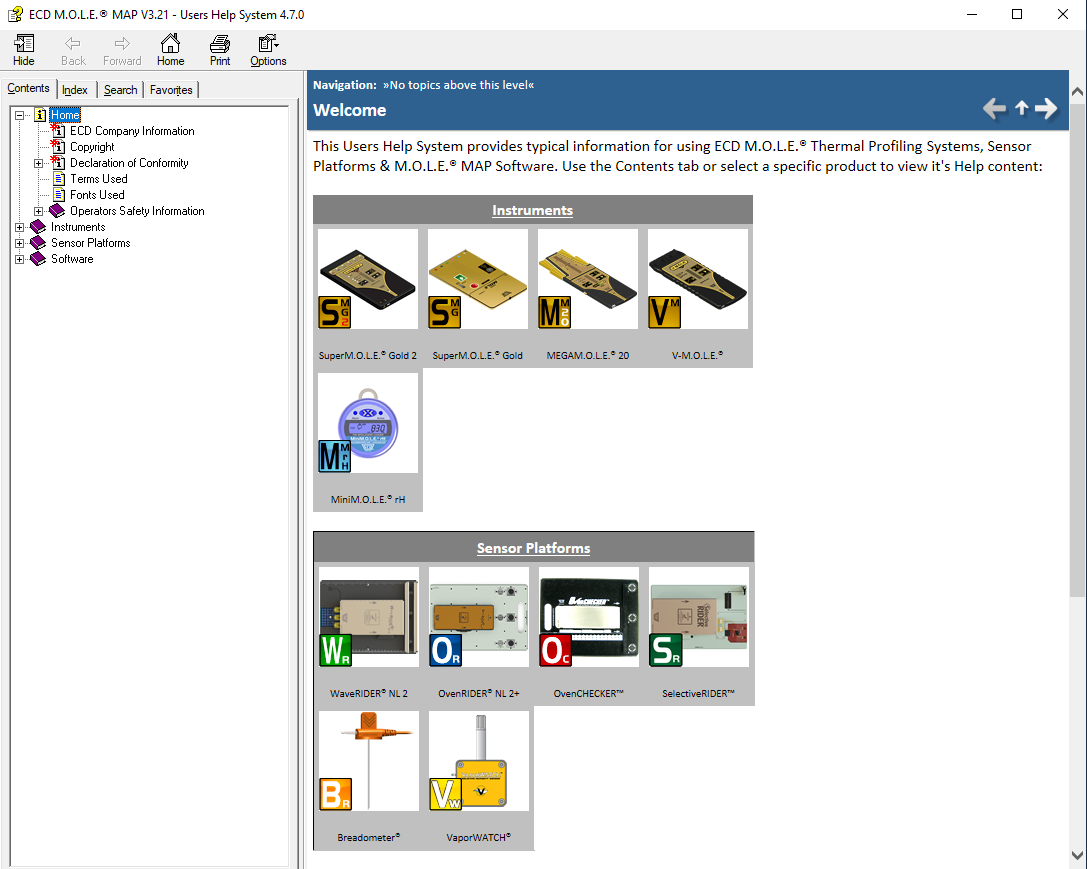Expand the Software tree node

[x=19, y=259]
